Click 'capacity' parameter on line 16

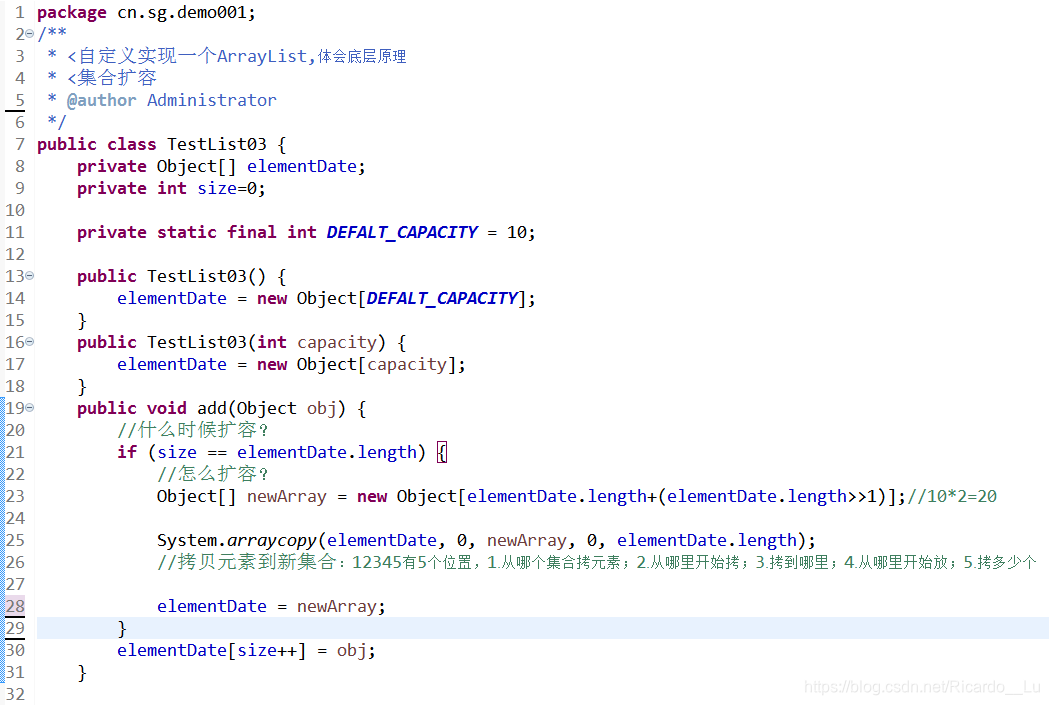337,343
